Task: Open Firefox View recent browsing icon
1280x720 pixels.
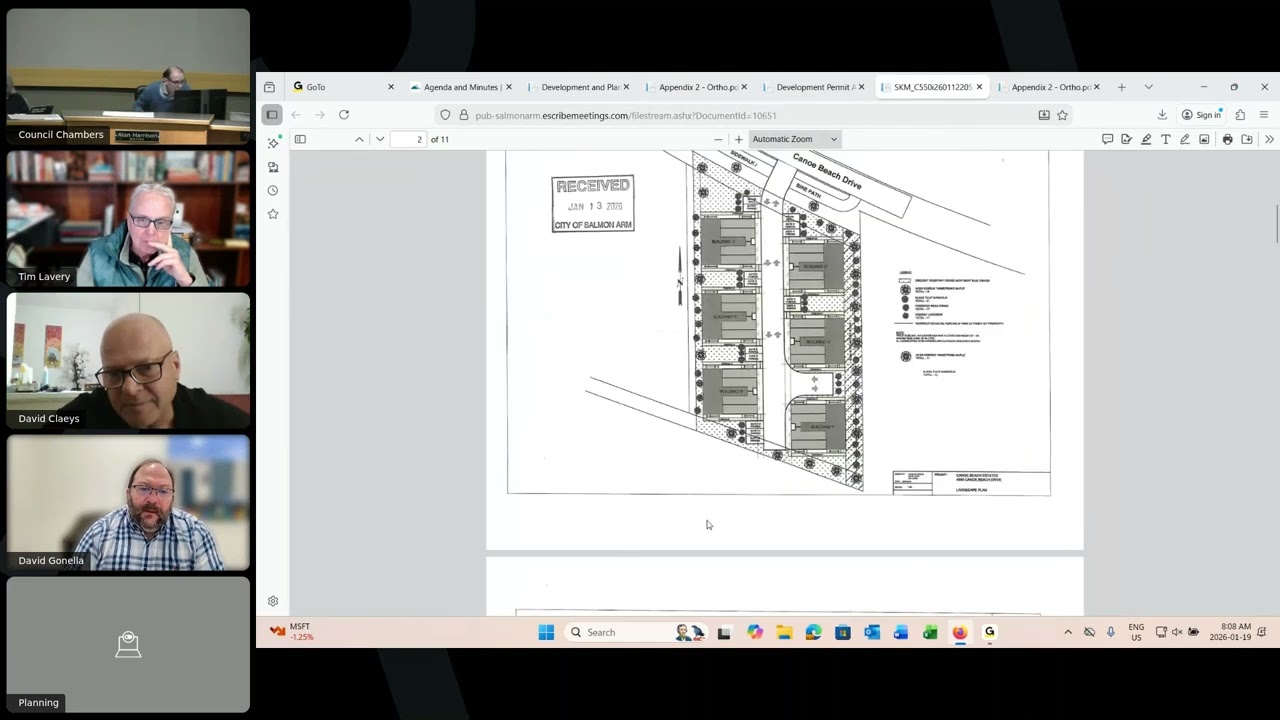Action: (x=269, y=87)
